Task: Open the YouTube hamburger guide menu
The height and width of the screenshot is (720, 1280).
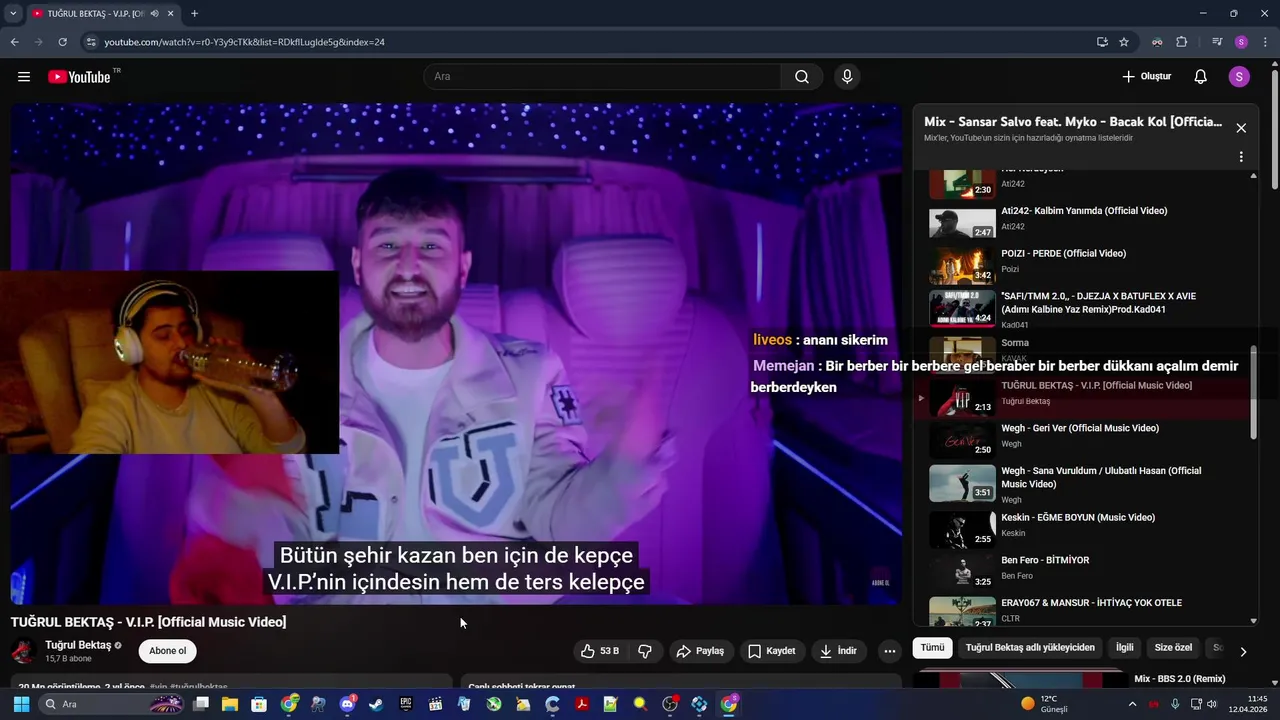Action: tap(24, 77)
